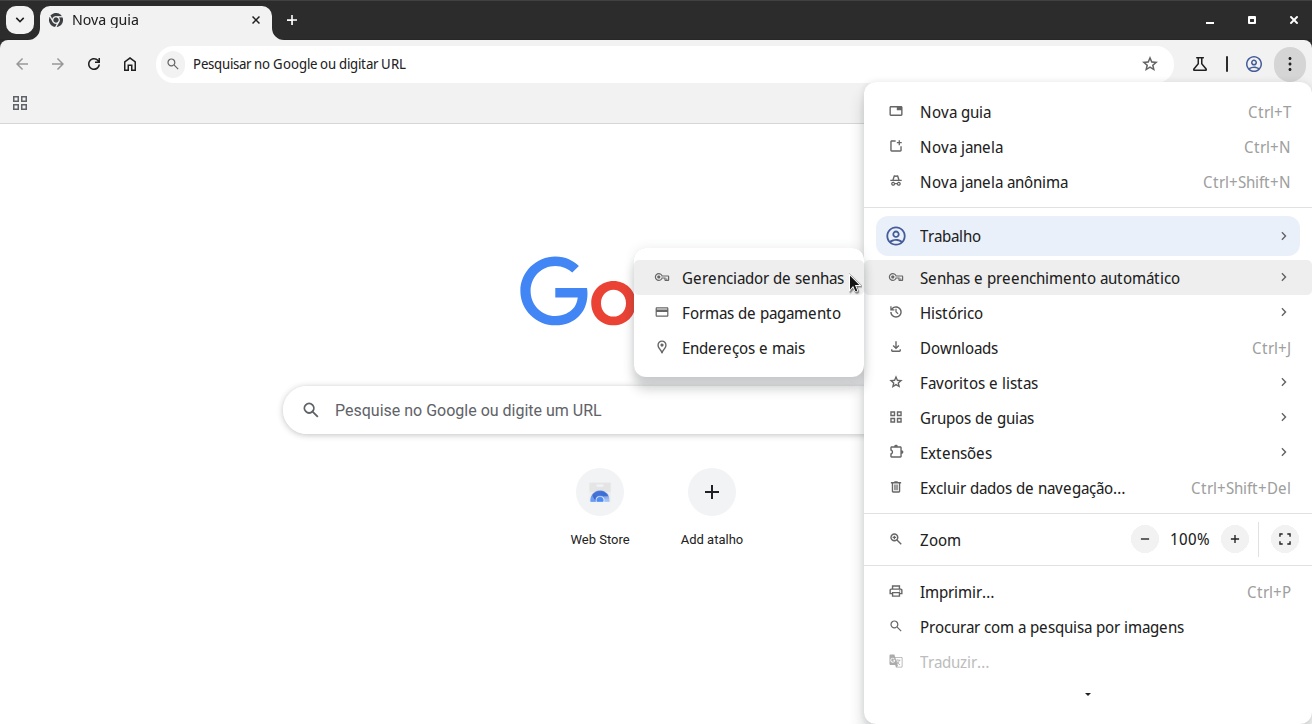Image resolution: width=1312 pixels, height=724 pixels.
Task: Open Nova janela anônima
Action: coord(1088,182)
